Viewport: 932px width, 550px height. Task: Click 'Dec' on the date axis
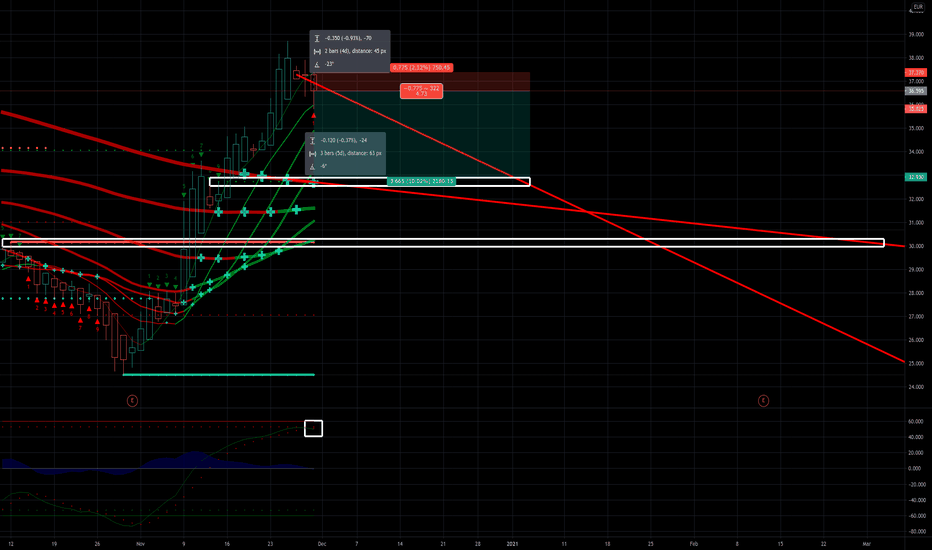(322, 543)
